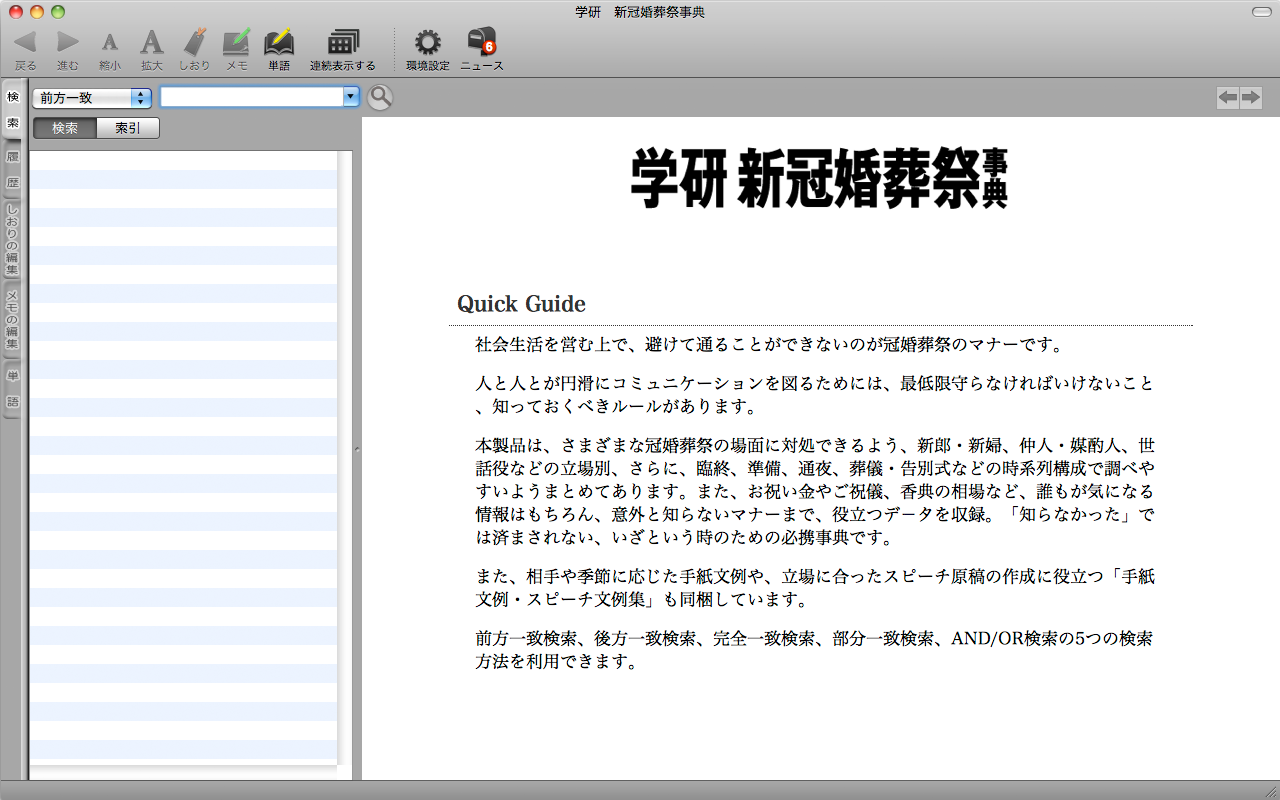Open the メモ note icon

(x=236, y=43)
